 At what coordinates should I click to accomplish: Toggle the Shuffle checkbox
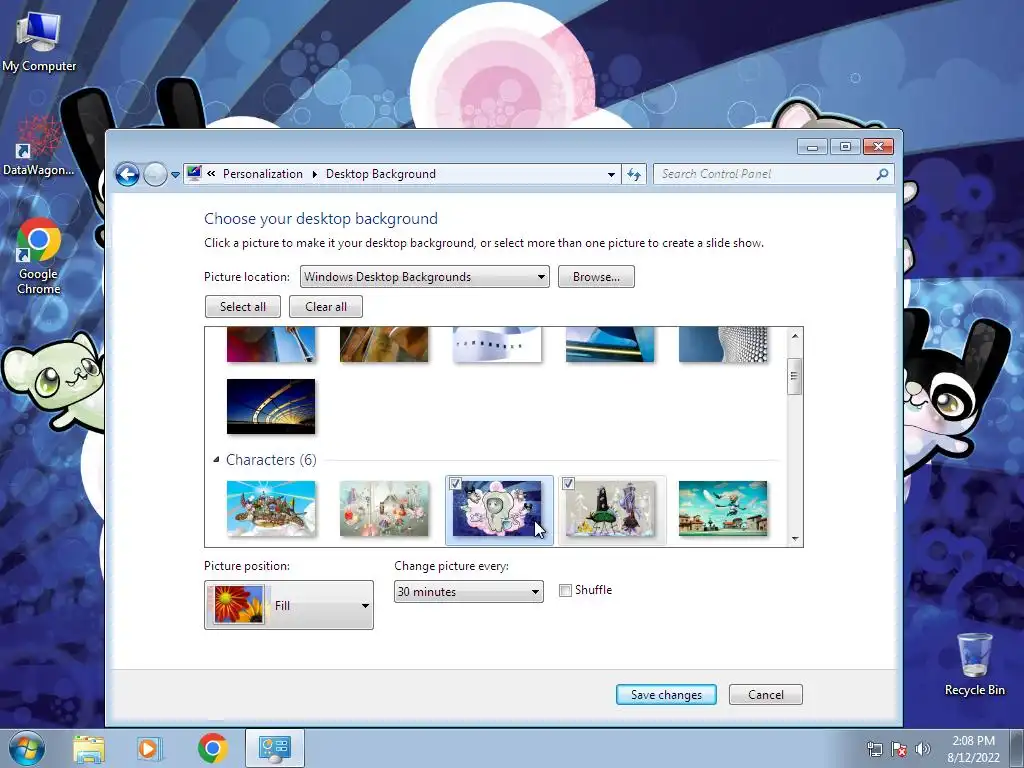(566, 590)
